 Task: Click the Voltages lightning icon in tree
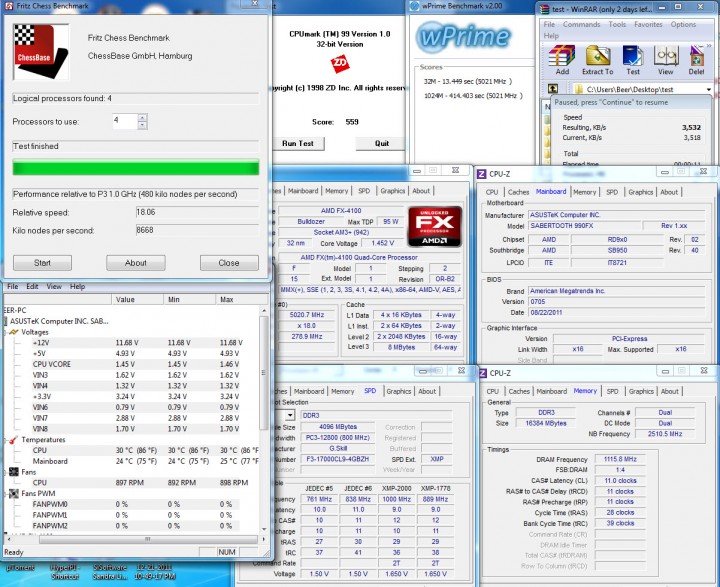[14, 332]
